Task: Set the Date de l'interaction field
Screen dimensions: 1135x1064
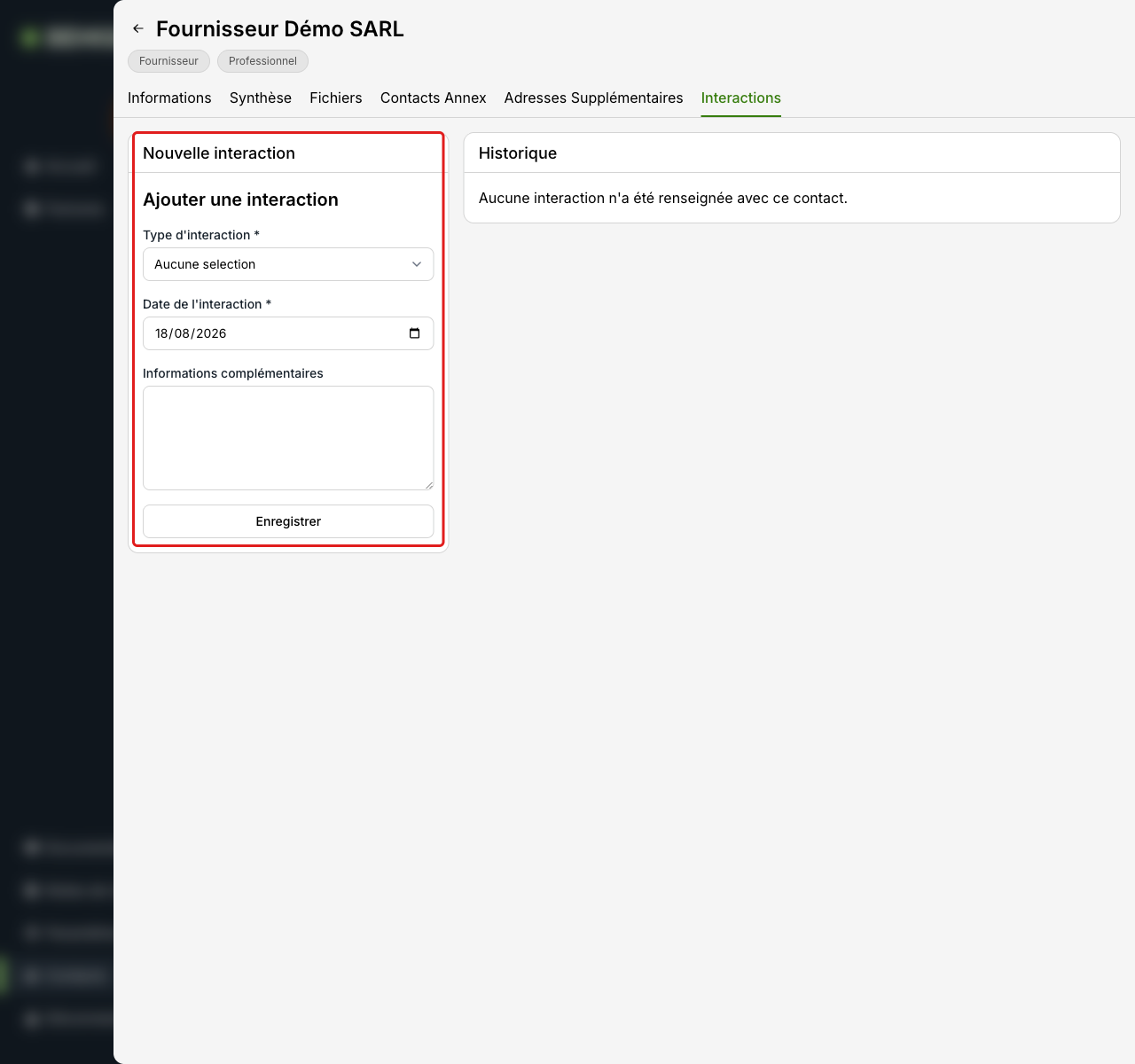Action: 288,333
